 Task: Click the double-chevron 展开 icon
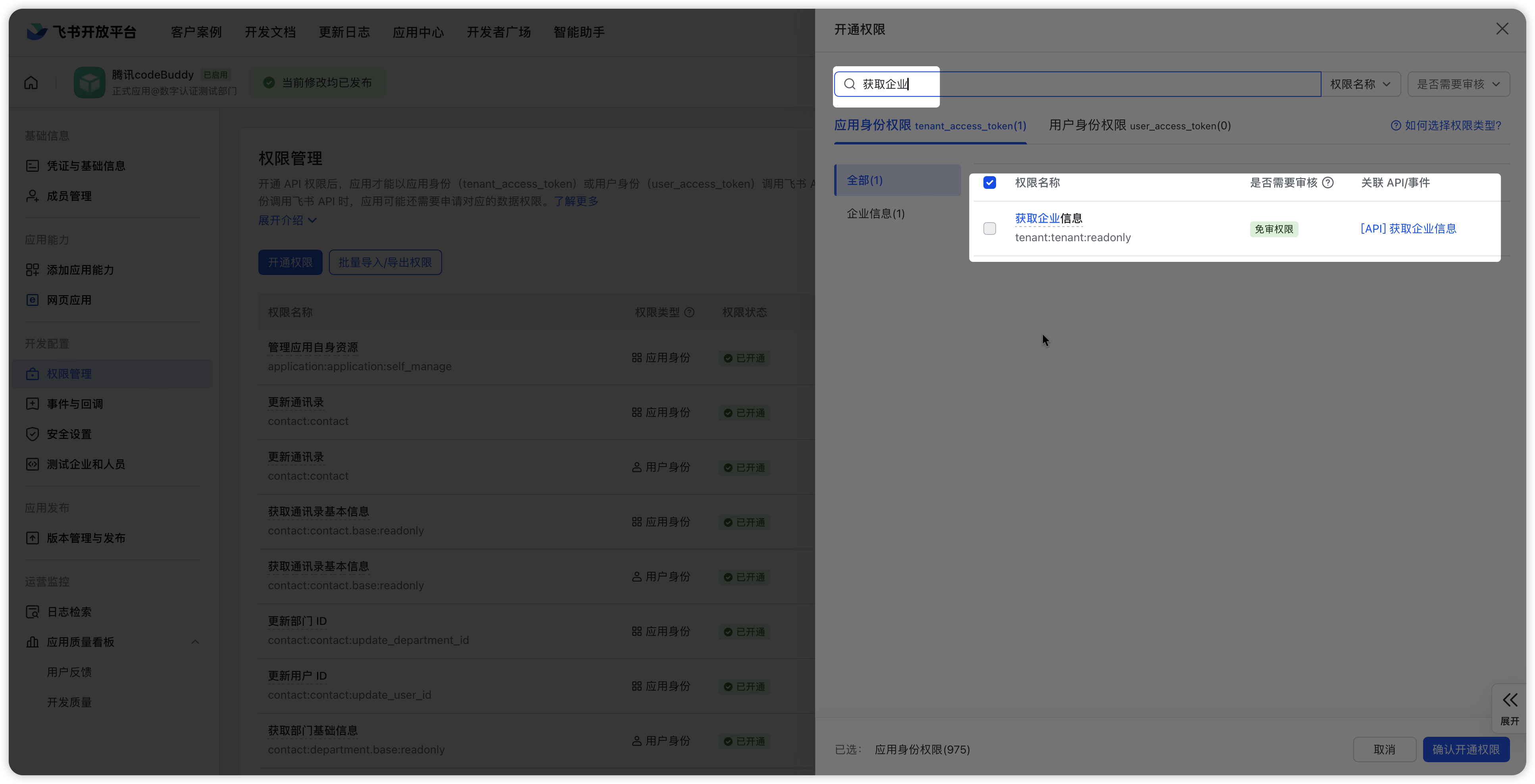1509,700
